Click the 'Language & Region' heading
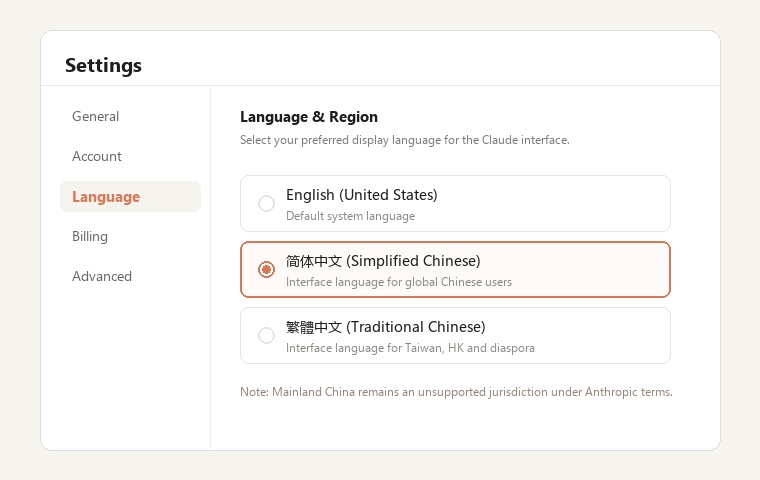 point(309,117)
